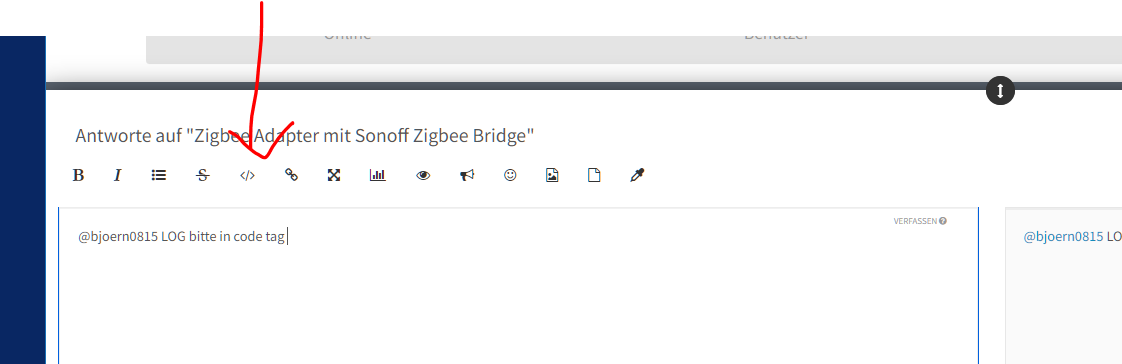Click inside the reply text area
Screen dimensions: 1122x364
[518, 286]
